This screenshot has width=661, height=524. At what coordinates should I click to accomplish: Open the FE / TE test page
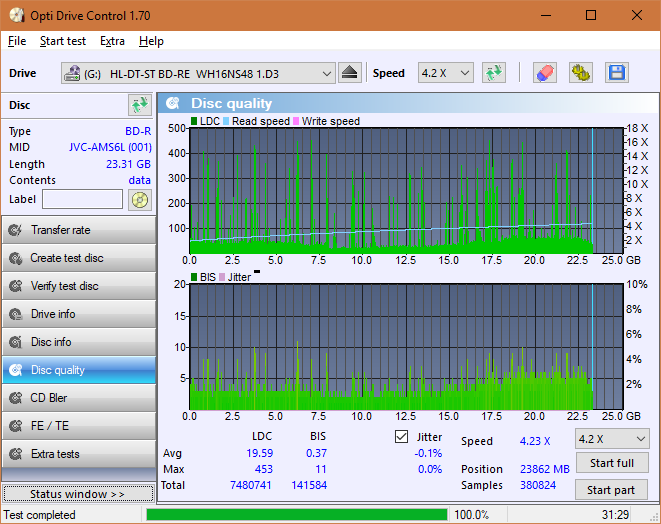[x=79, y=426]
